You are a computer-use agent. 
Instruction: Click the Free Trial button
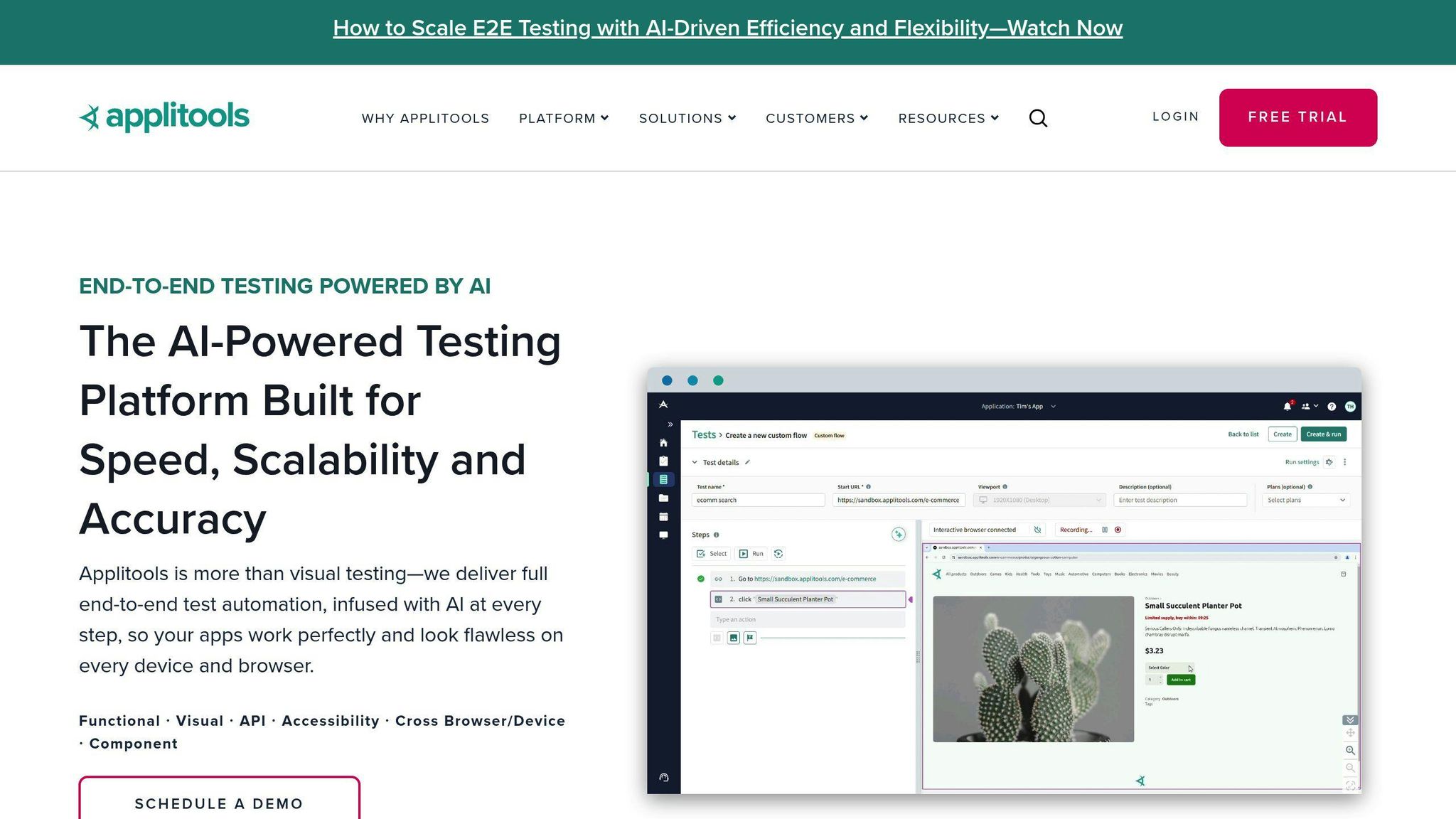pos(1297,117)
